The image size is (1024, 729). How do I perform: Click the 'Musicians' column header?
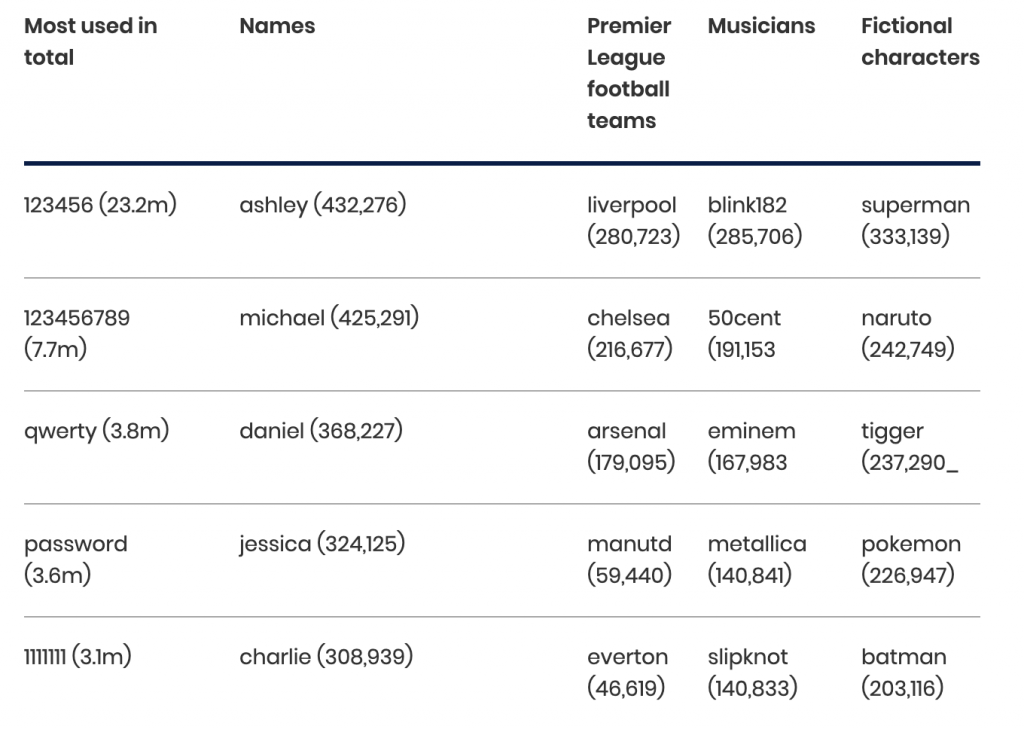tap(761, 26)
